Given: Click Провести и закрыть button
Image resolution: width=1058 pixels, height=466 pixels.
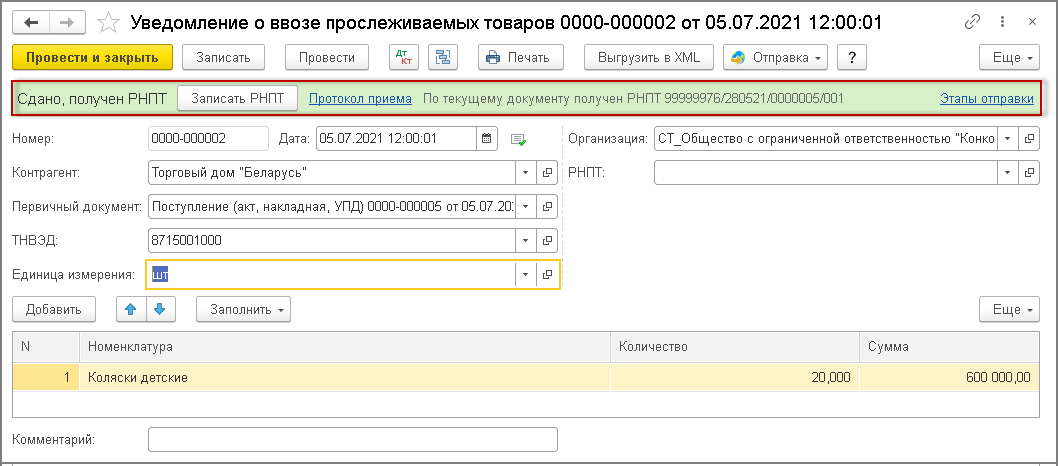Looking at the screenshot, I should click(x=93, y=57).
